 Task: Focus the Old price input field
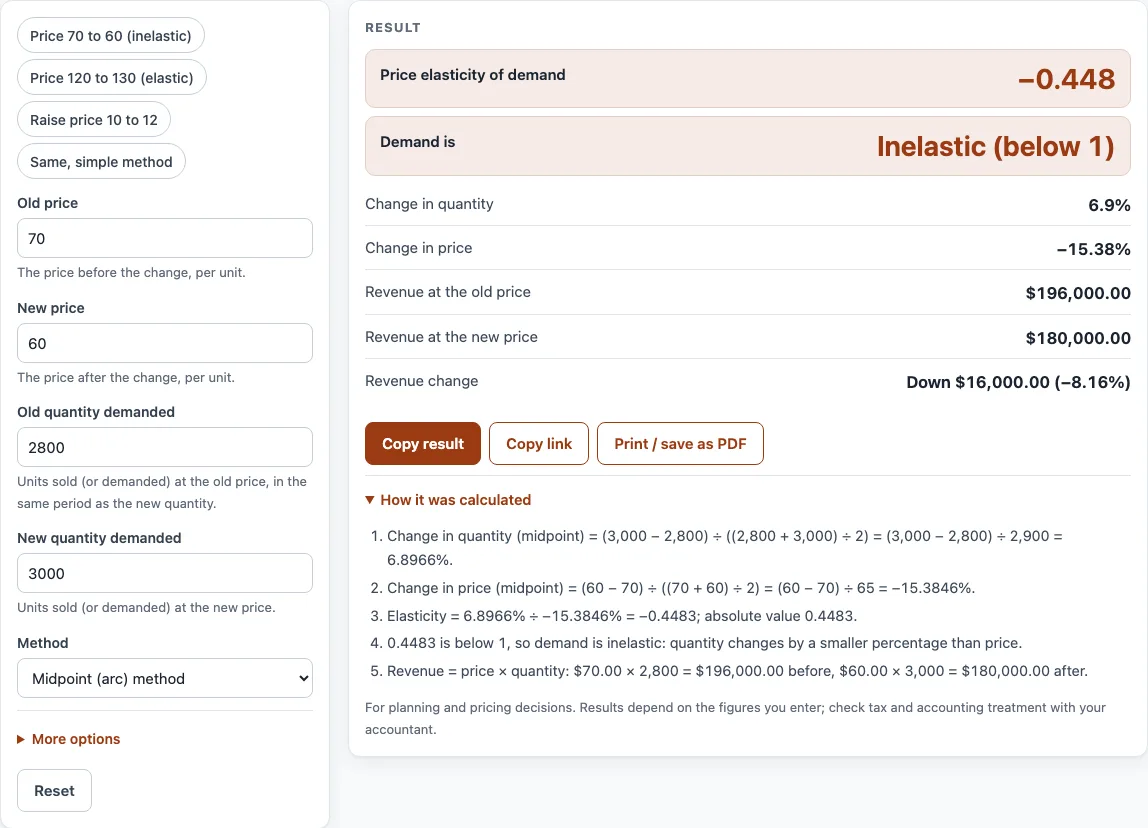pyautogui.click(x=165, y=238)
